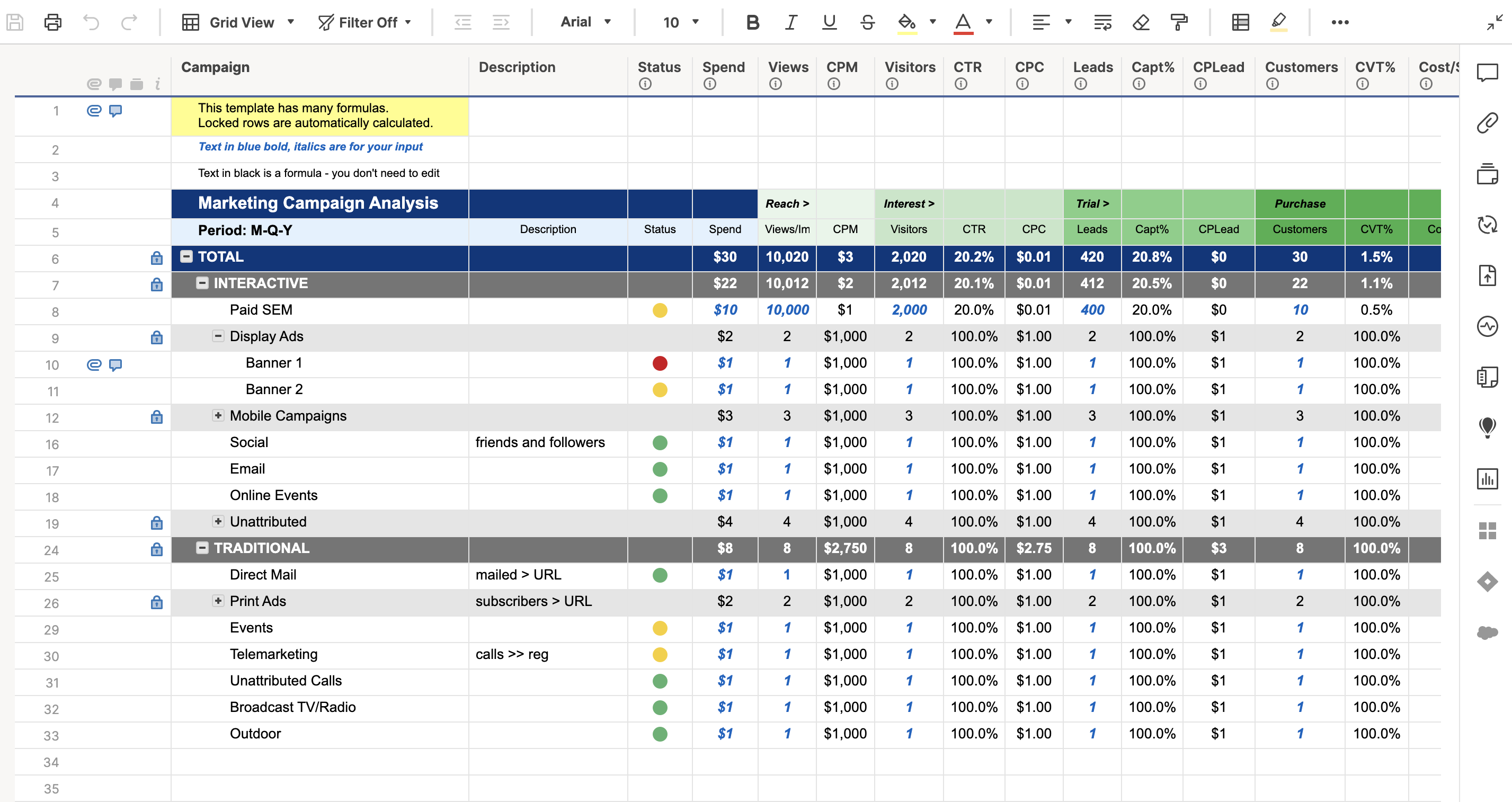Toggle Italic formatting
Viewport: 1512px width, 802px height.
click(x=790, y=22)
